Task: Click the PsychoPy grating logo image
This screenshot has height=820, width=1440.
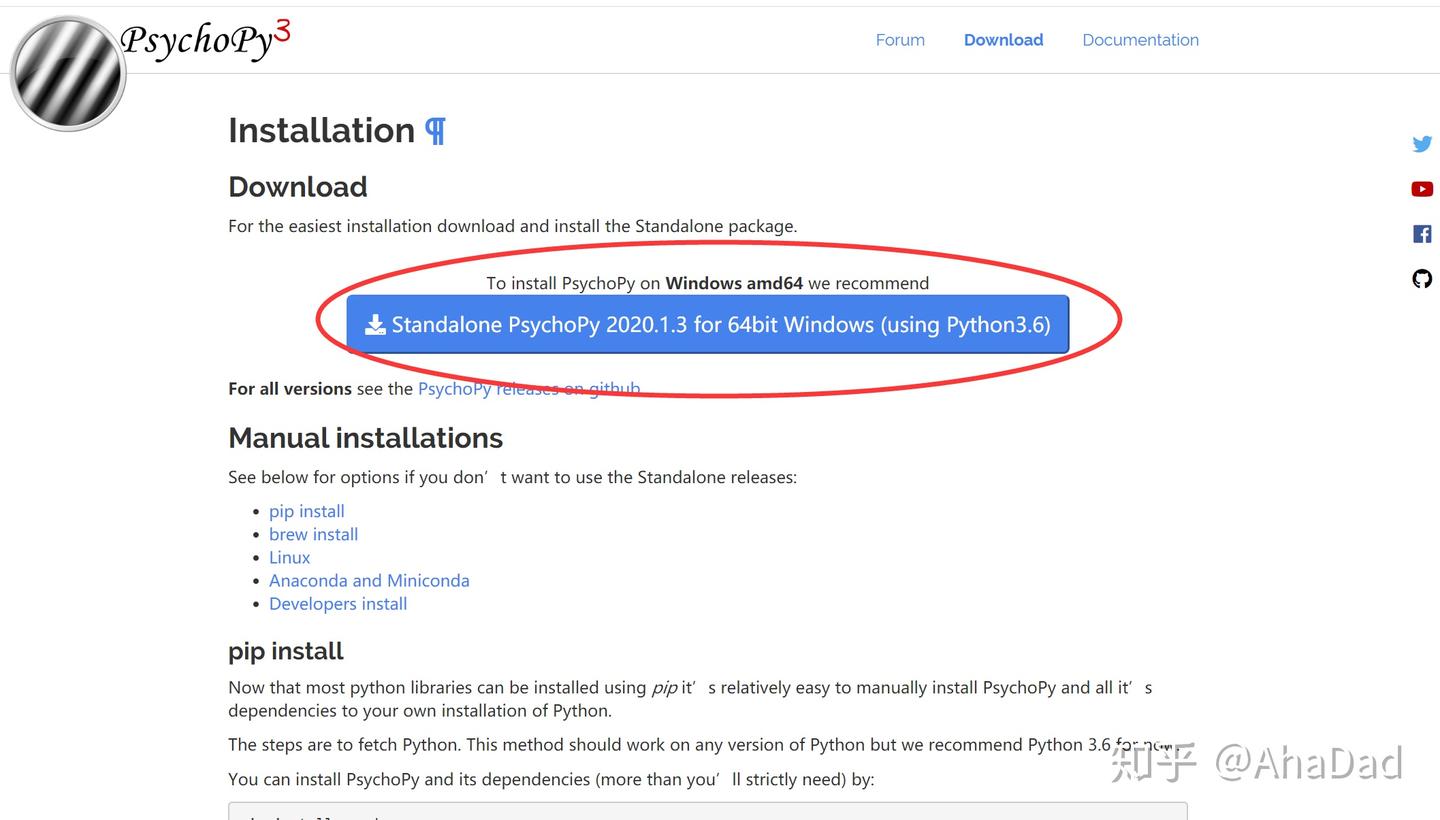Action: (68, 73)
